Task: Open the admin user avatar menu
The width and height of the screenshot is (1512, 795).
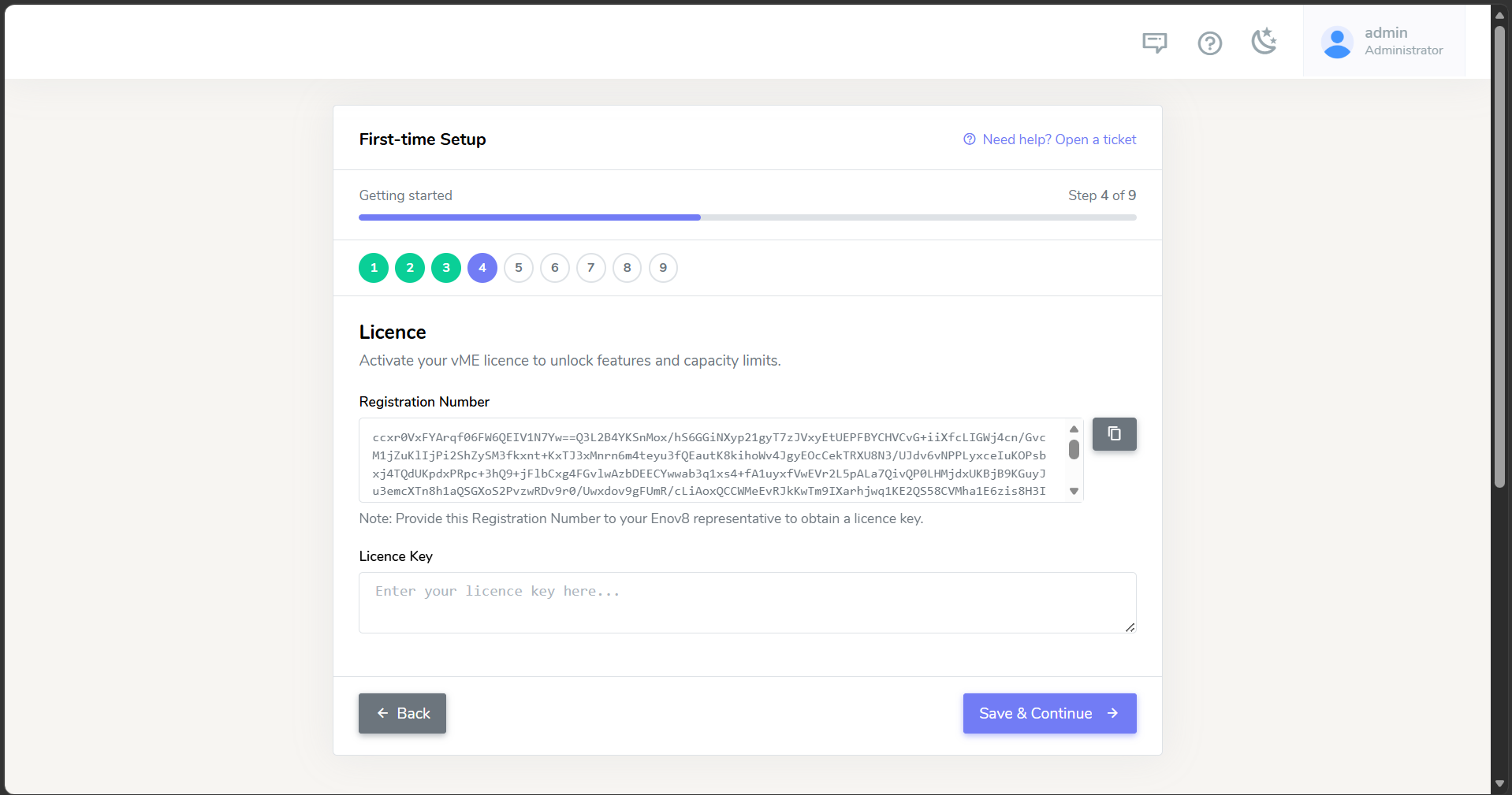Action: [1337, 43]
